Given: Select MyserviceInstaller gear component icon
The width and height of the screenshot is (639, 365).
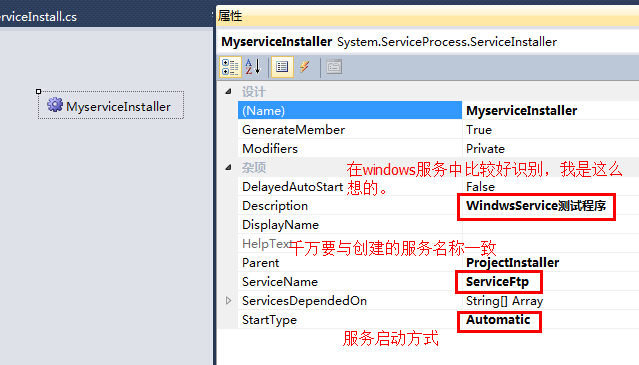Looking at the screenshot, I should [55, 105].
